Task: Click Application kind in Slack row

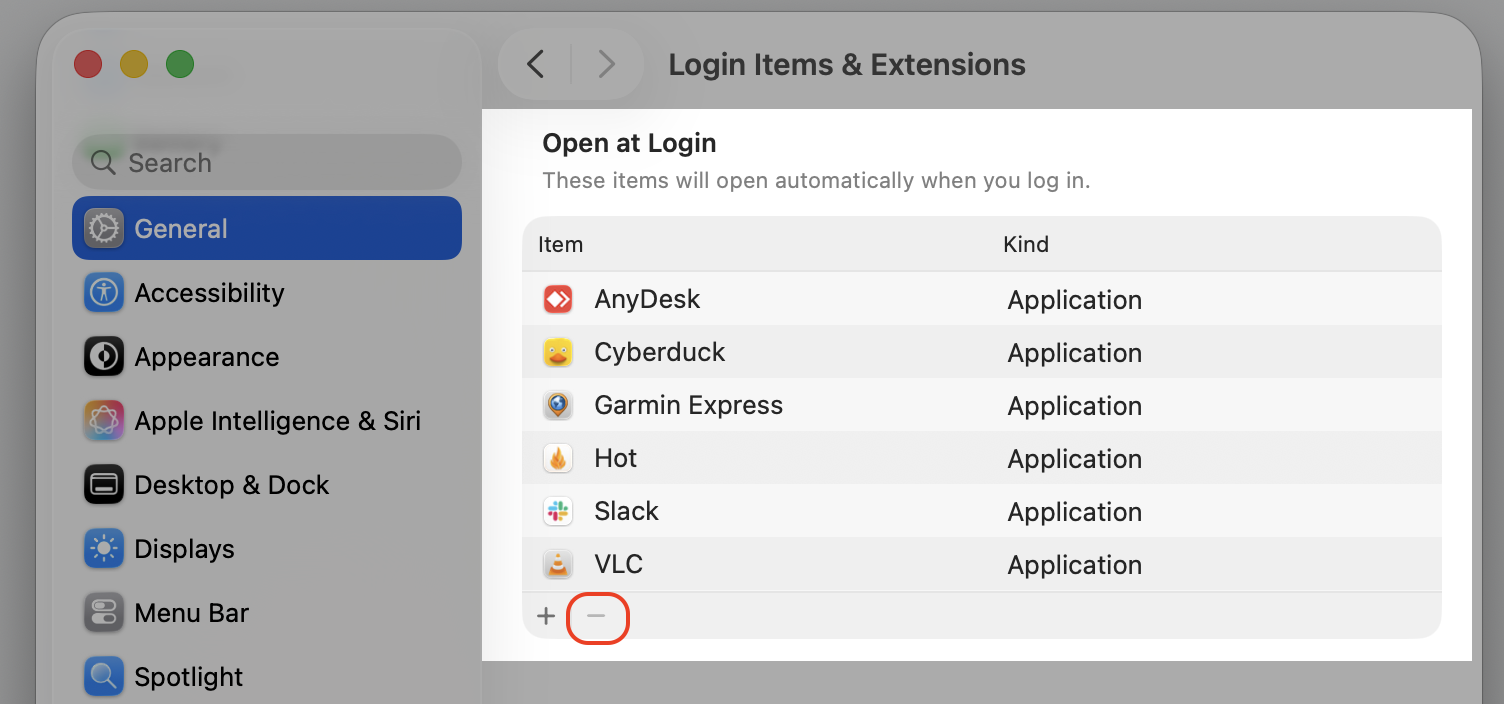Action: tap(1075, 512)
